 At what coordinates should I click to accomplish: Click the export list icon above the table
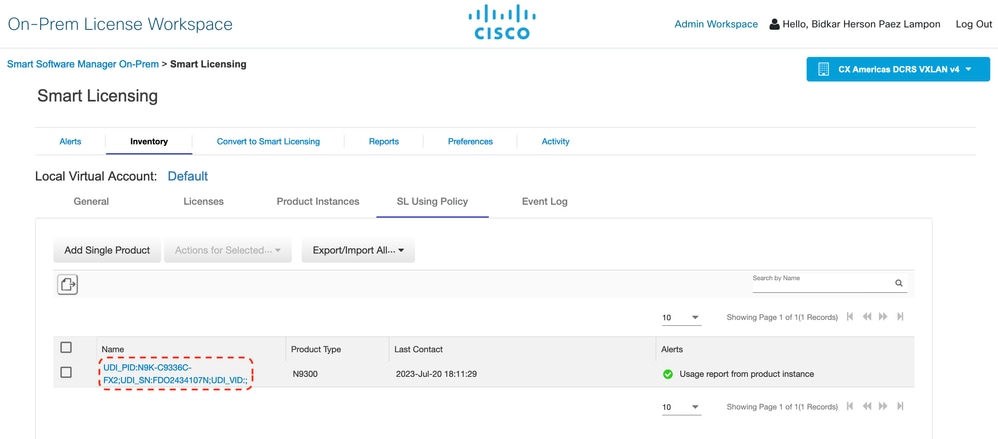67,284
